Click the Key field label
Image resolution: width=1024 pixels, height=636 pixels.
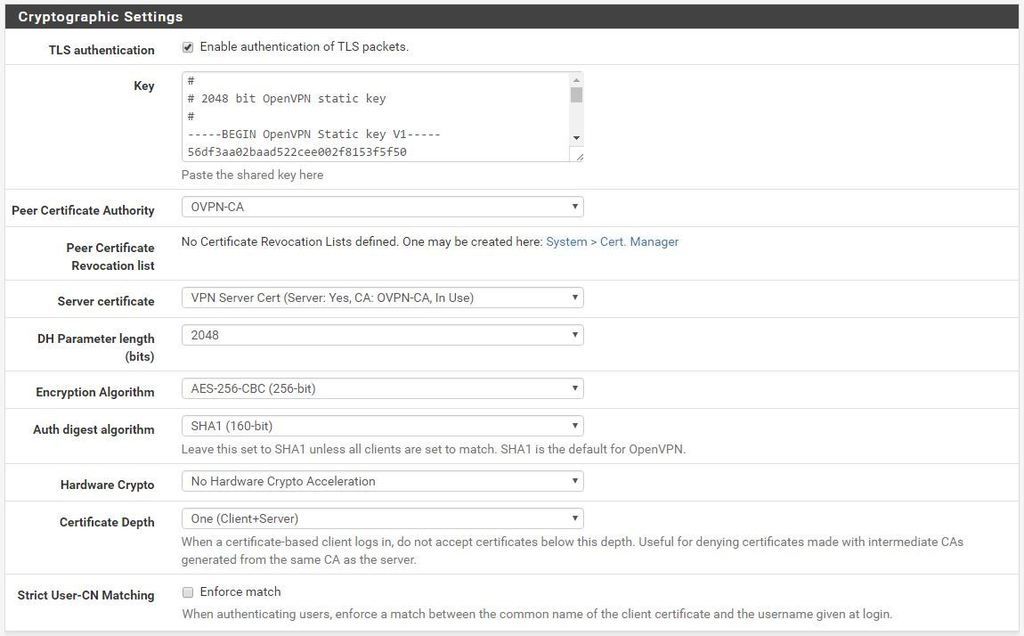[x=144, y=86]
